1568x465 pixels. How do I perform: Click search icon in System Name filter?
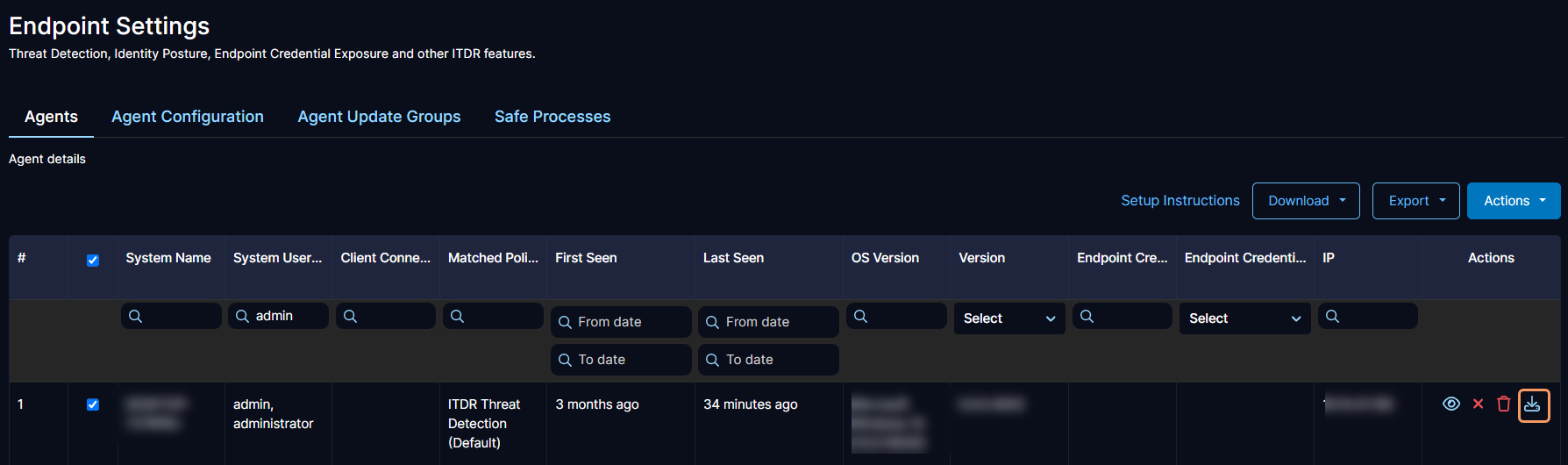136,316
